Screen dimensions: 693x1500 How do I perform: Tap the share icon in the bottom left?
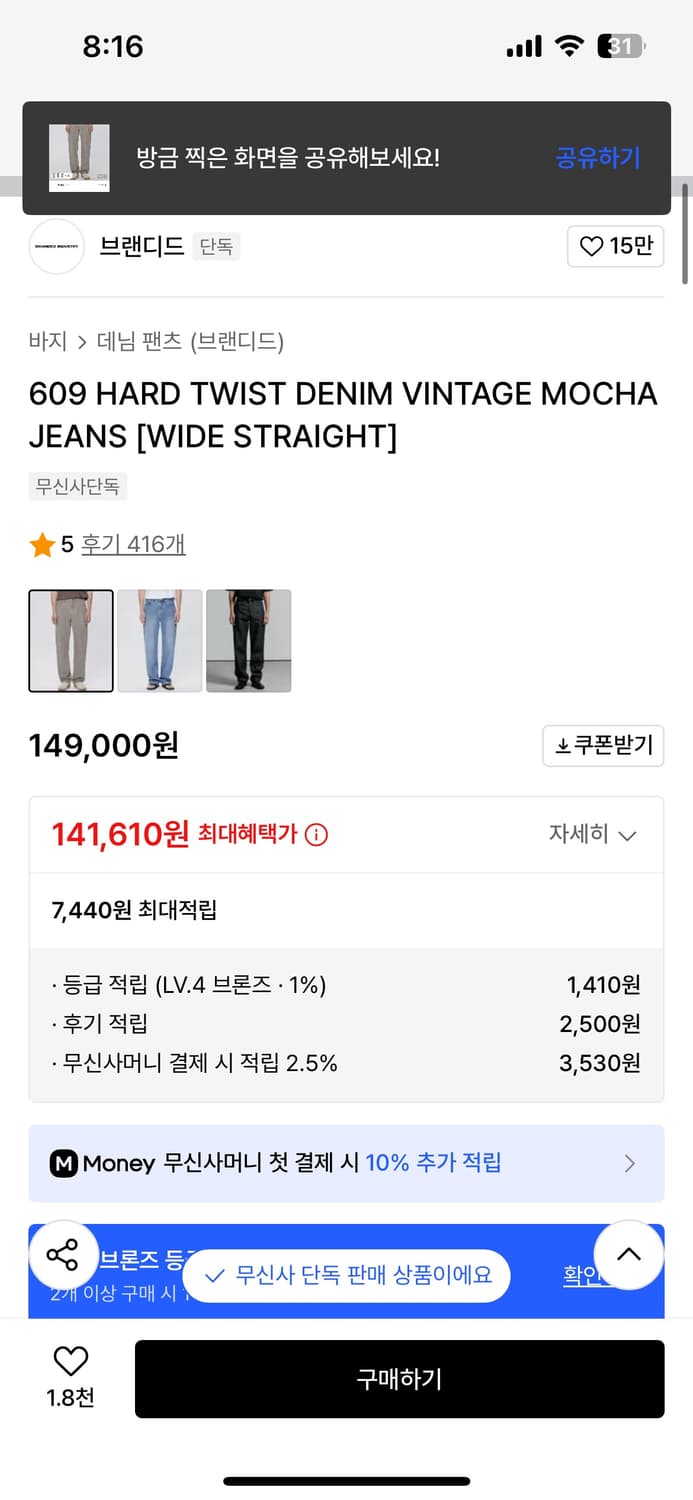tap(64, 1254)
